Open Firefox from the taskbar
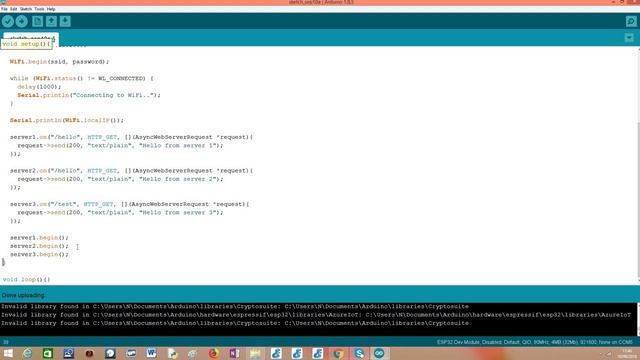Image resolution: width=640 pixels, height=360 pixels. click(x=213, y=353)
